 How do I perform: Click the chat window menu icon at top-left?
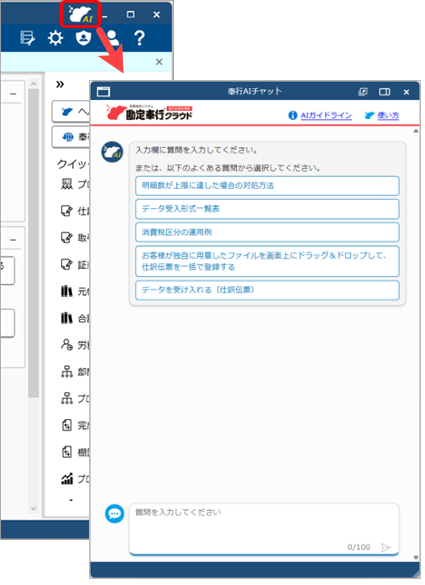pos(103,91)
